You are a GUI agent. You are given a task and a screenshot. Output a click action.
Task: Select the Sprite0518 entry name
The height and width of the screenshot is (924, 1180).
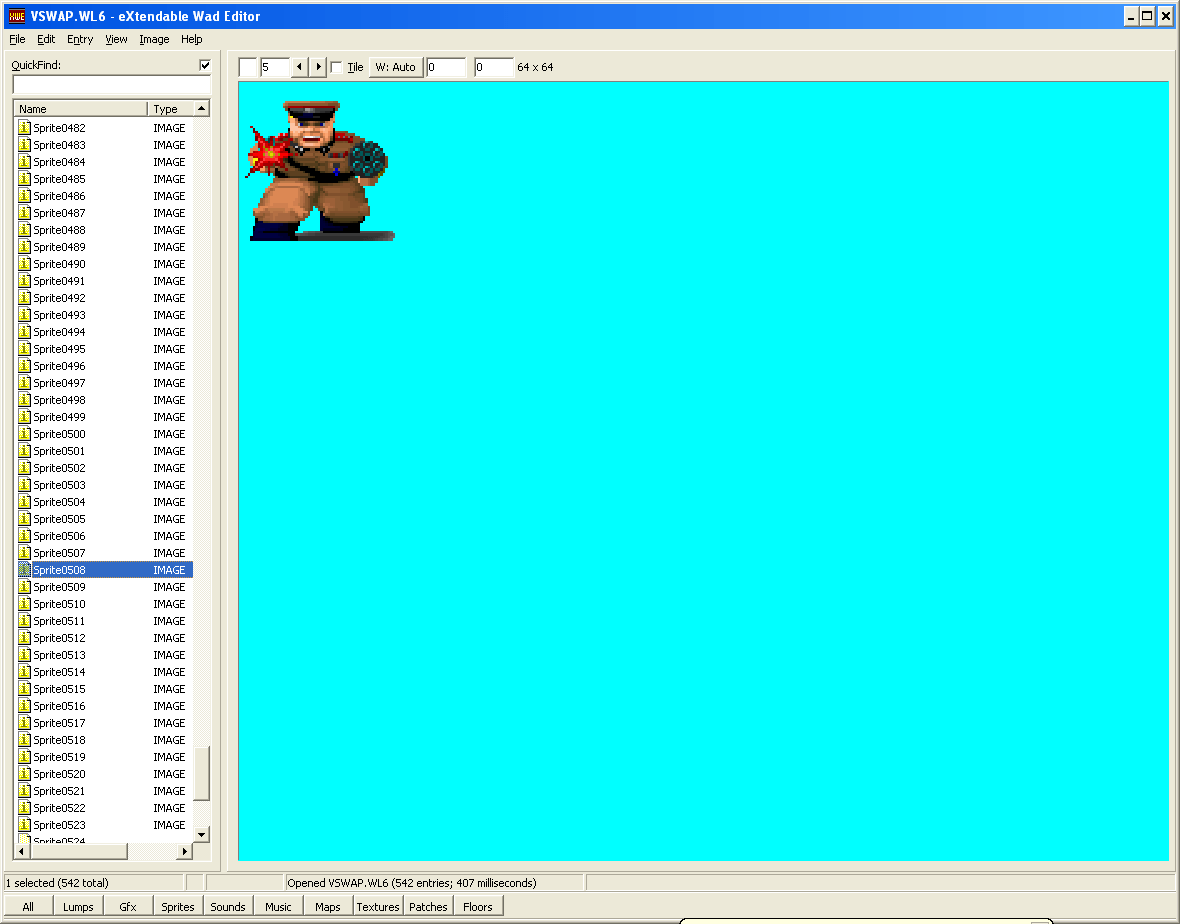click(x=59, y=740)
